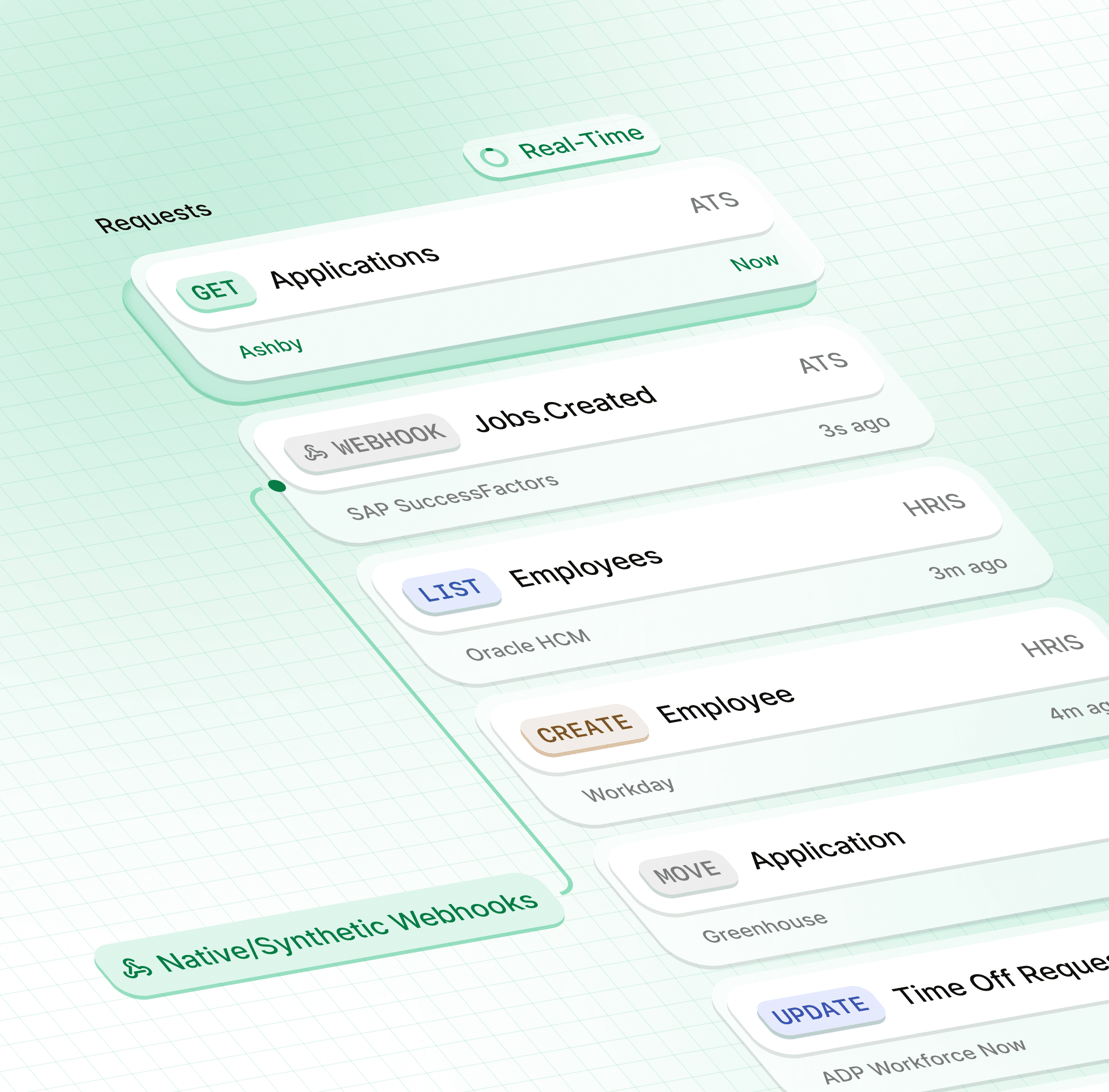This screenshot has width=1109, height=1092.
Task: Select ATS tag on Applications card
Action: point(714,203)
